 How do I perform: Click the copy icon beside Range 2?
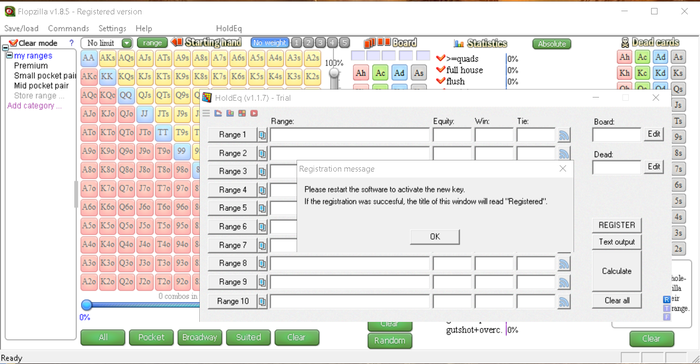pos(262,153)
